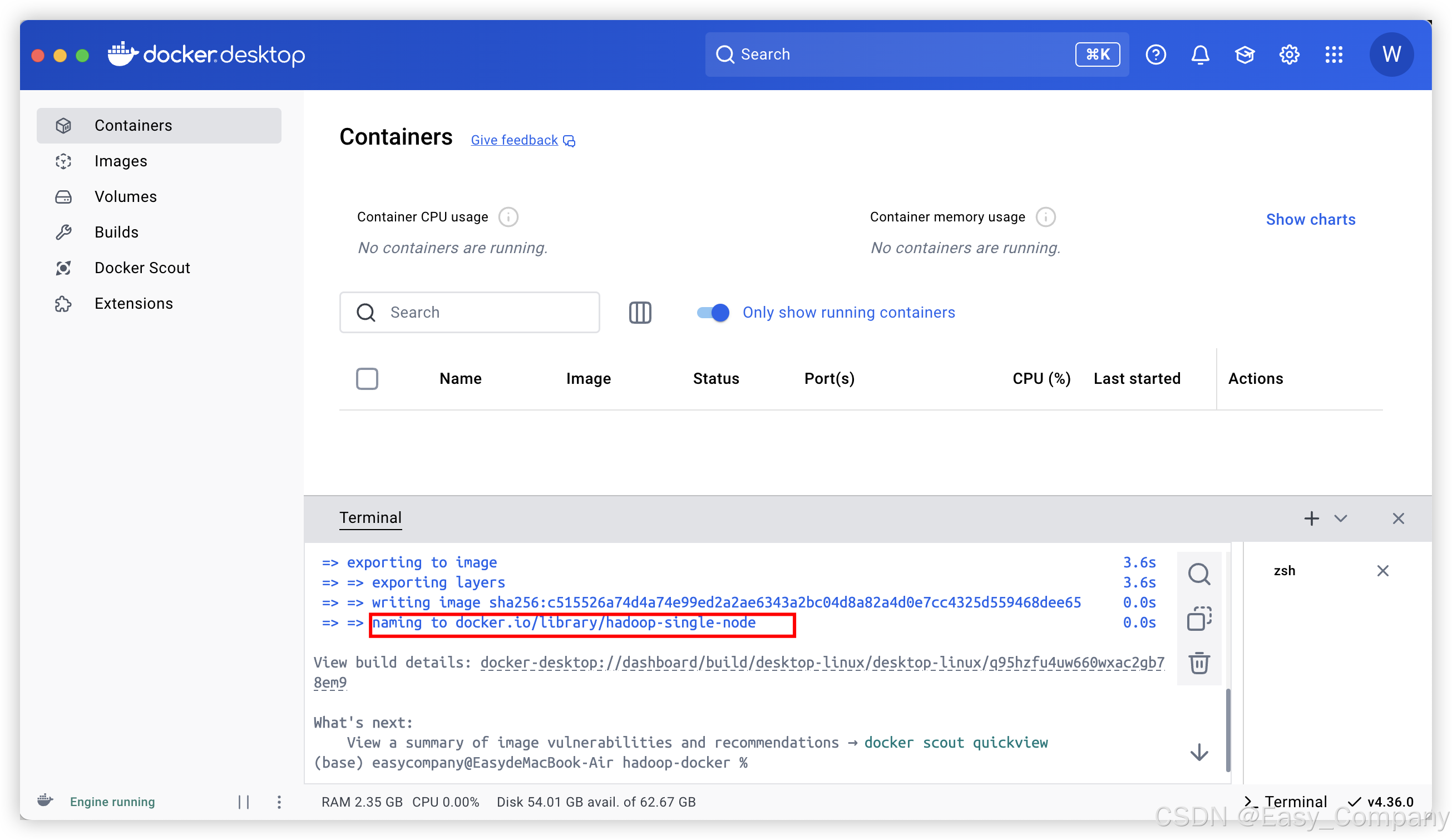Click the naming to docker.io/library/hadoop-single-node line

(x=564, y=623)
